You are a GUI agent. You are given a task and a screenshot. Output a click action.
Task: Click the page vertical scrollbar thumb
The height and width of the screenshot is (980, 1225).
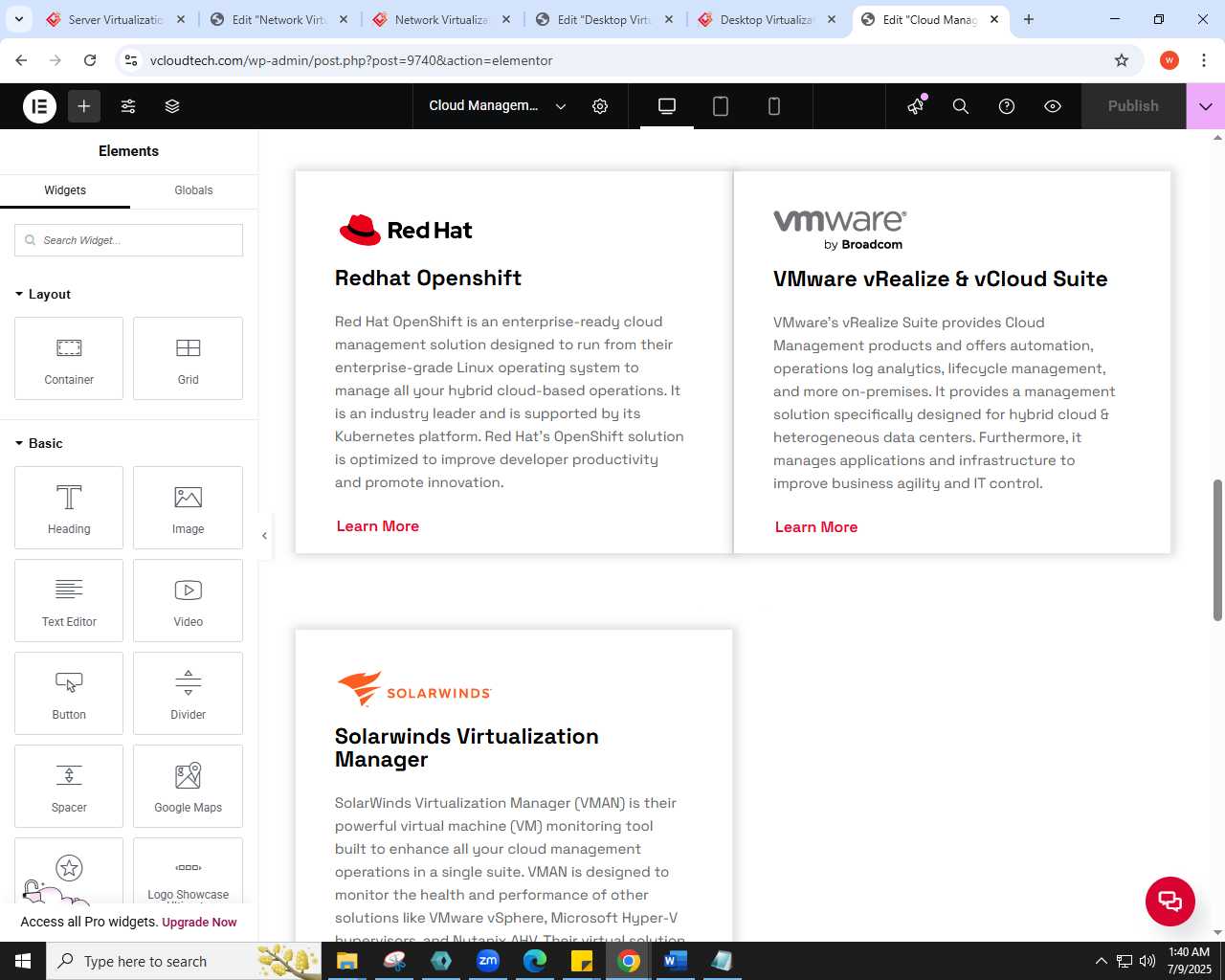coord(1217,550)
